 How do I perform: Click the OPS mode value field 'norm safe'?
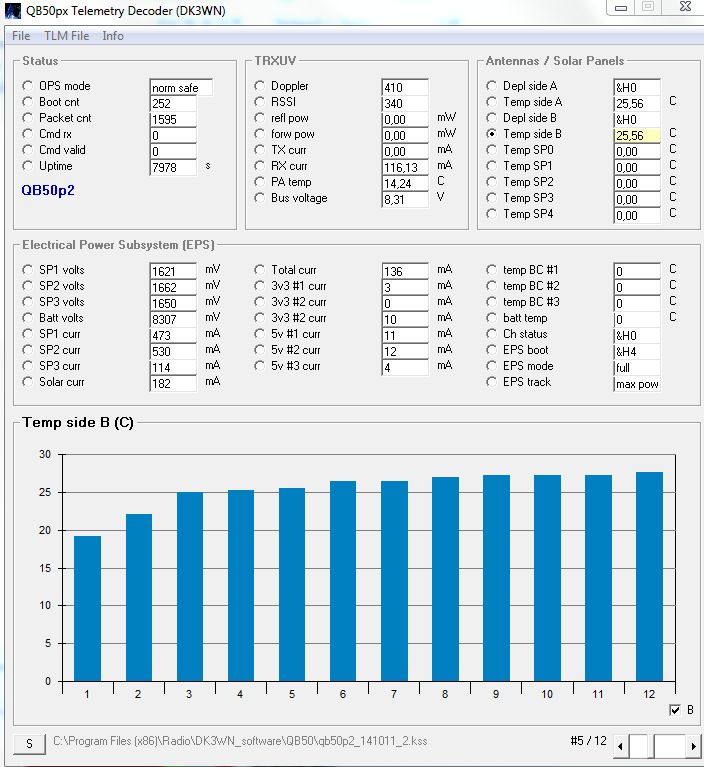tap(181, 88)
